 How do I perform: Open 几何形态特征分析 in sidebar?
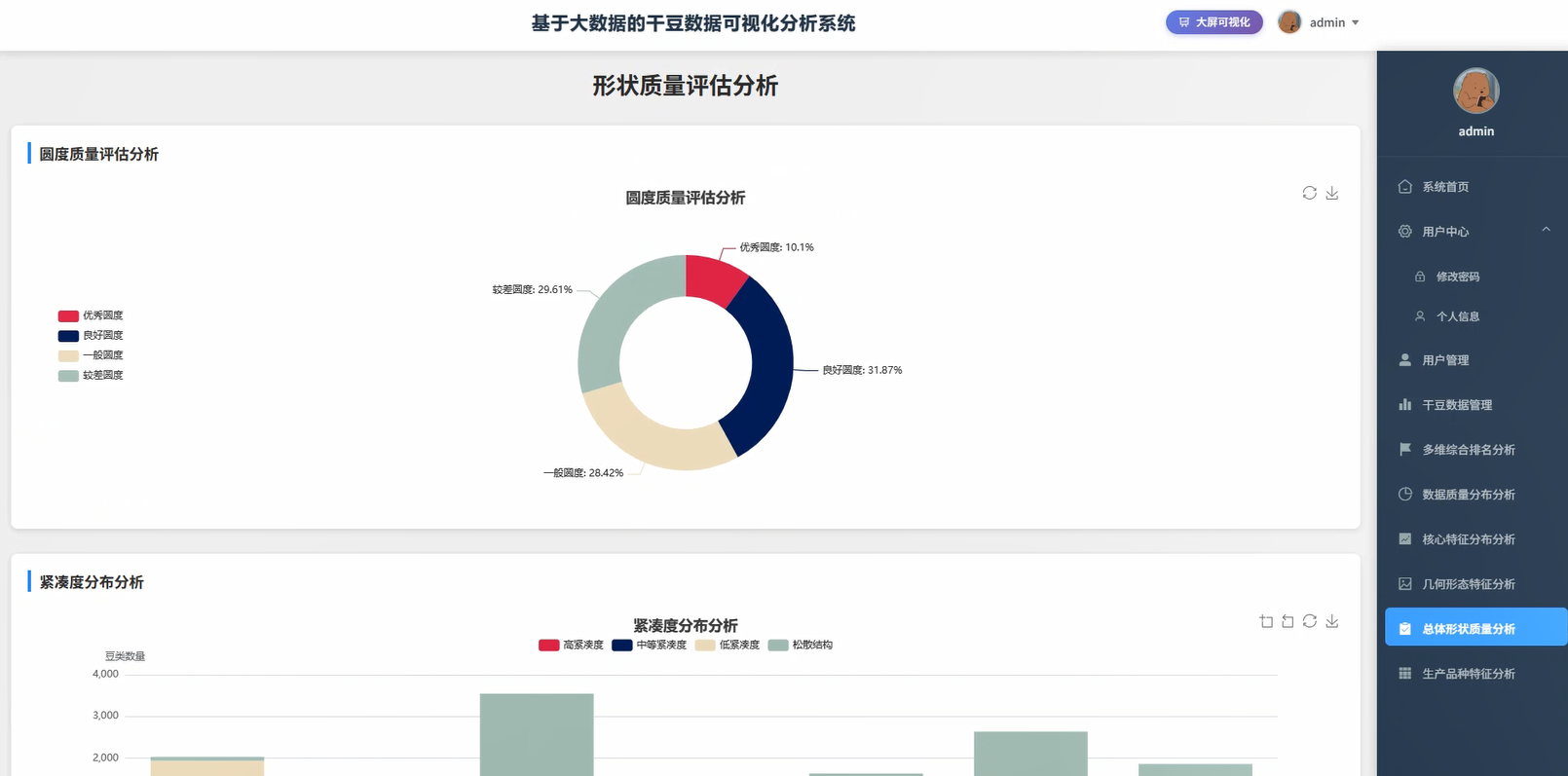(1472, 583)
